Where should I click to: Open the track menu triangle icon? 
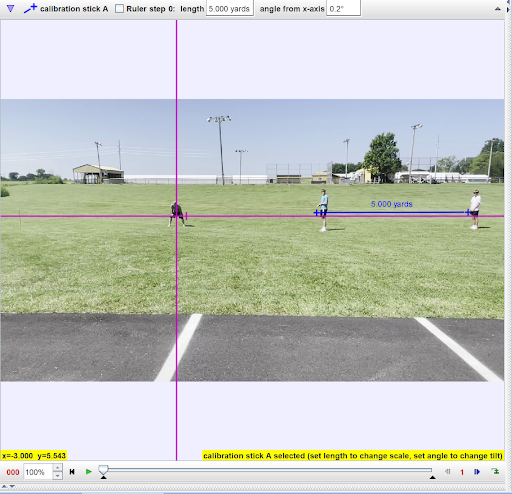[x=10, y=9]
